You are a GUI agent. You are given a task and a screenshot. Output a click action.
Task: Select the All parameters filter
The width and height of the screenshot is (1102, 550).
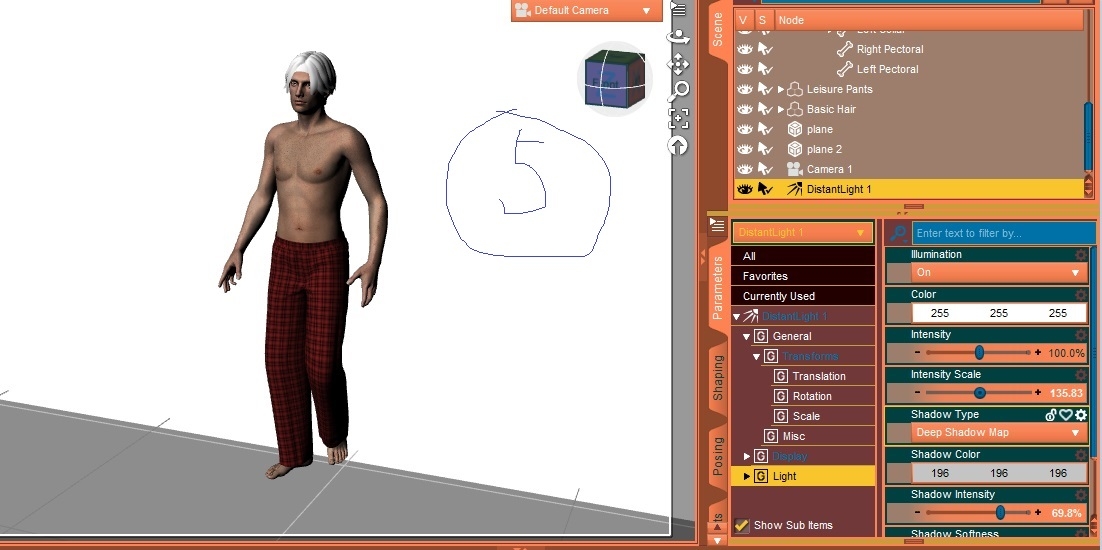point(803,256)
